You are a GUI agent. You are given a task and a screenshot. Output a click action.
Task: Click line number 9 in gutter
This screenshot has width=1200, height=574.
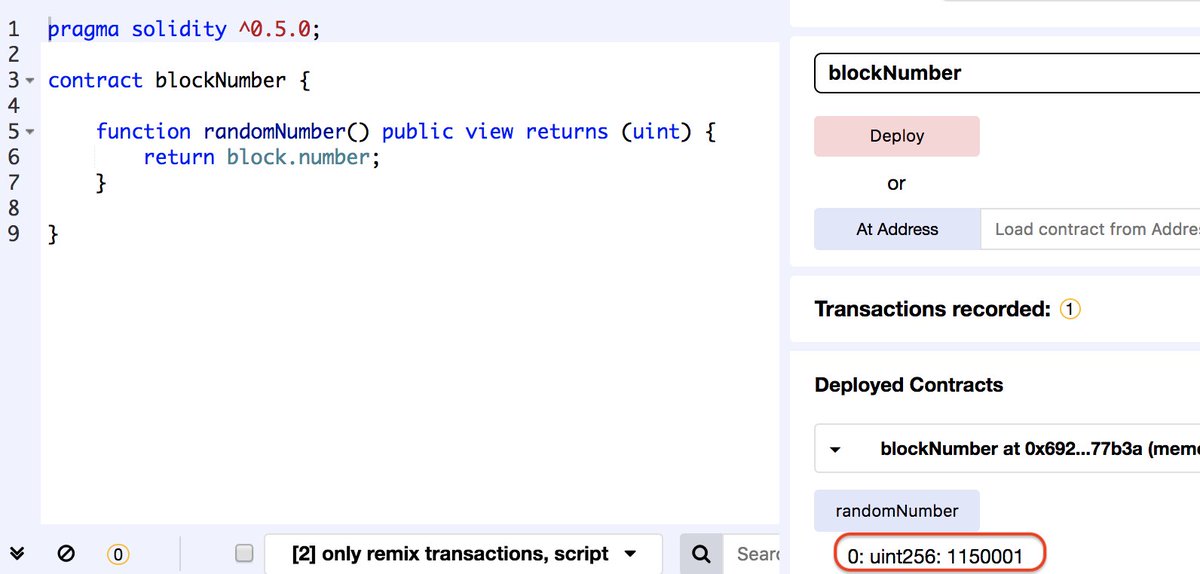click(14, 233)
